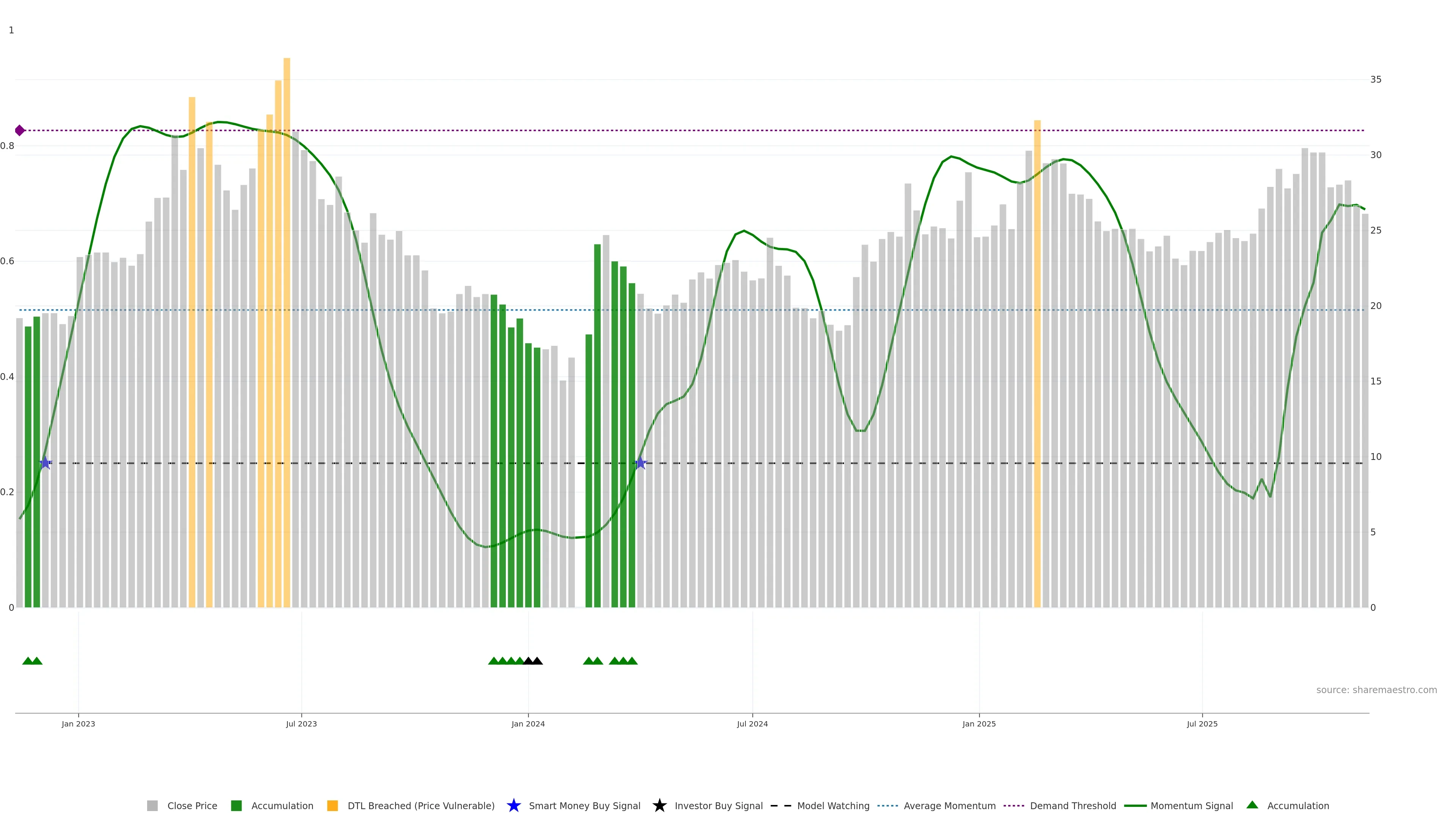Click the green triangle icon in the legend

[1252, 805]
